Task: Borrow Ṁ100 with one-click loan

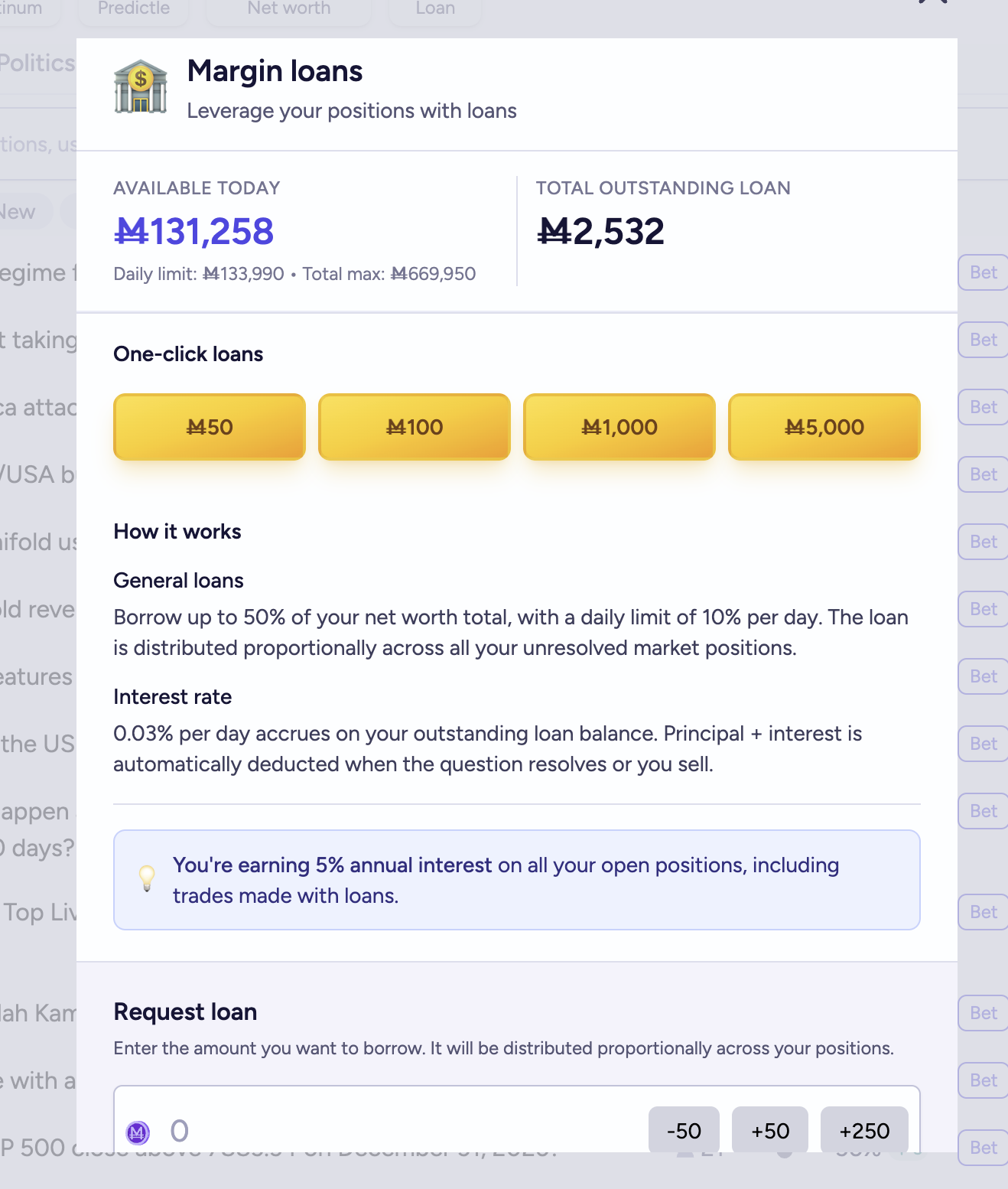Action: [x=415, y=427]
